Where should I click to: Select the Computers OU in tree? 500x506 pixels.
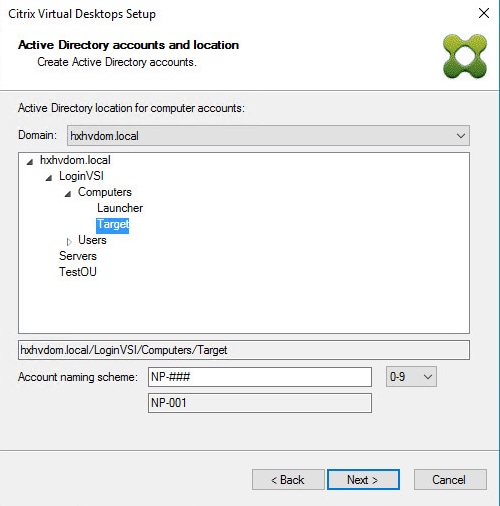[x=105, y=192]
